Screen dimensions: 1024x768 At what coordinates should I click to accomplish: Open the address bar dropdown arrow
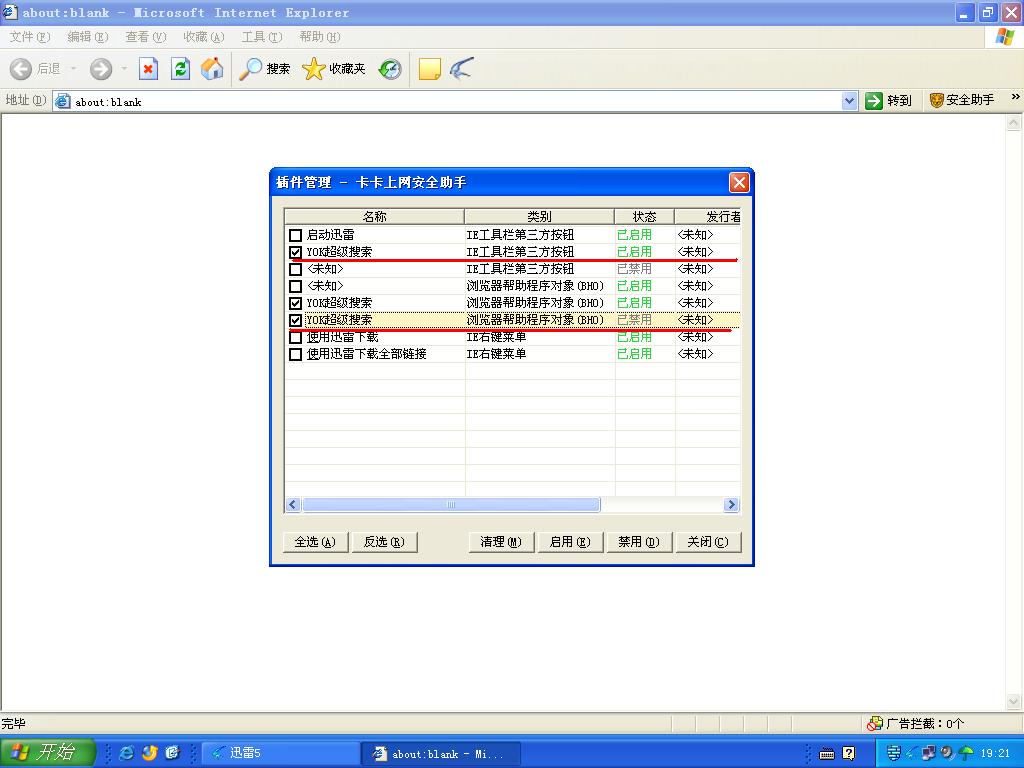pos(849,101)
